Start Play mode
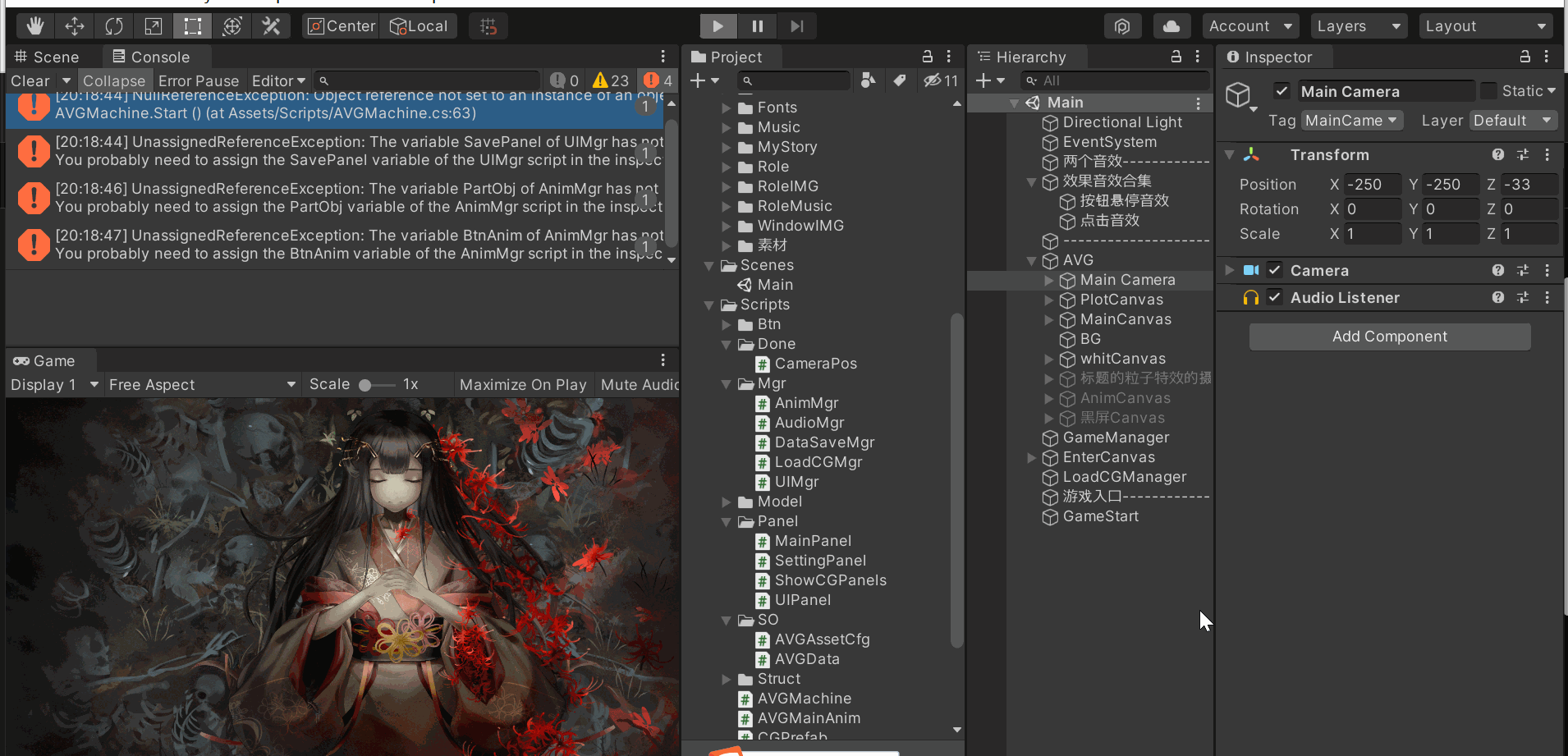This screenshot has height=756, width=1568. [x=718, y=26]
